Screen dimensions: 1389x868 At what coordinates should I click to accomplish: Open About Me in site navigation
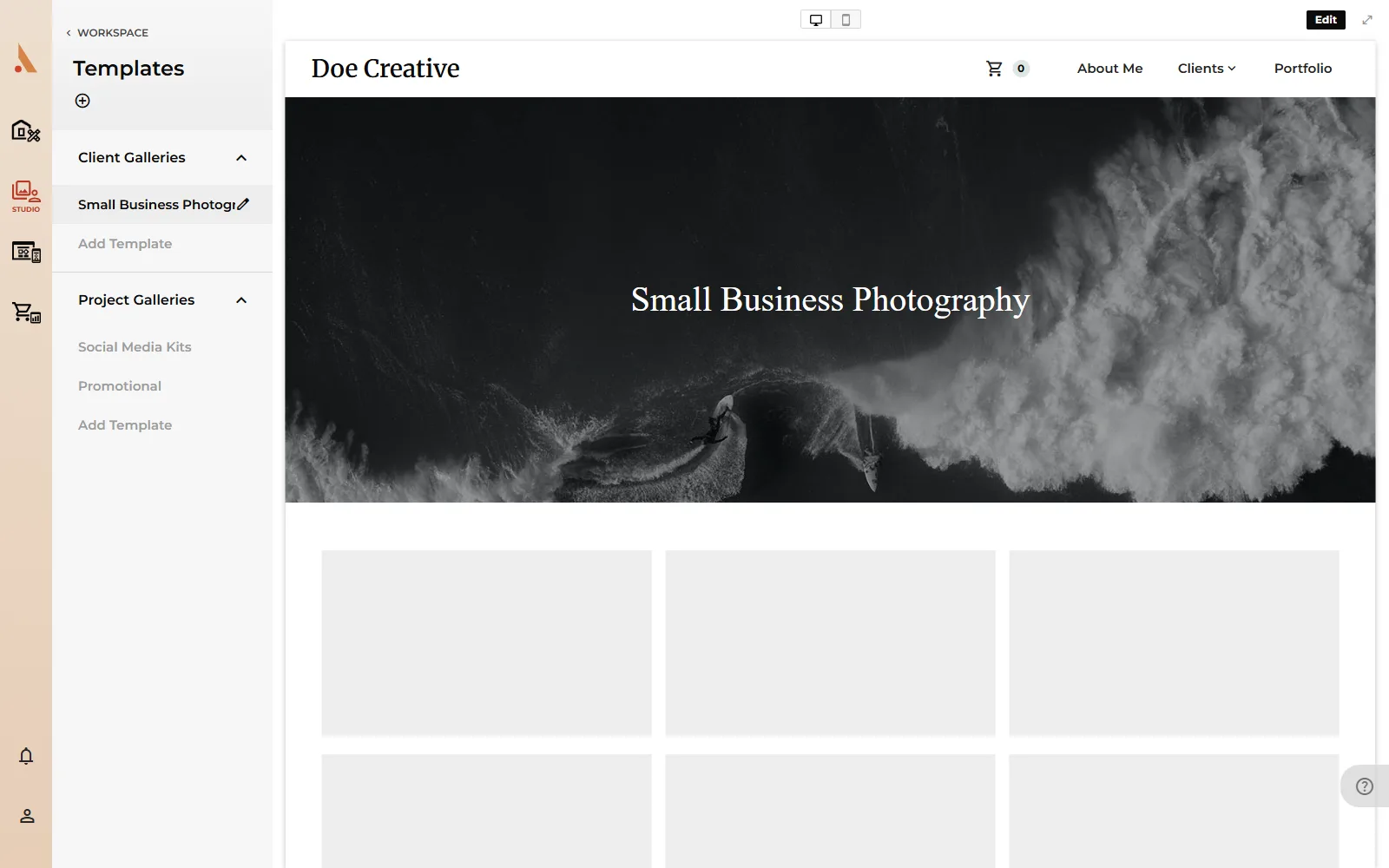tap(1109, 69)
